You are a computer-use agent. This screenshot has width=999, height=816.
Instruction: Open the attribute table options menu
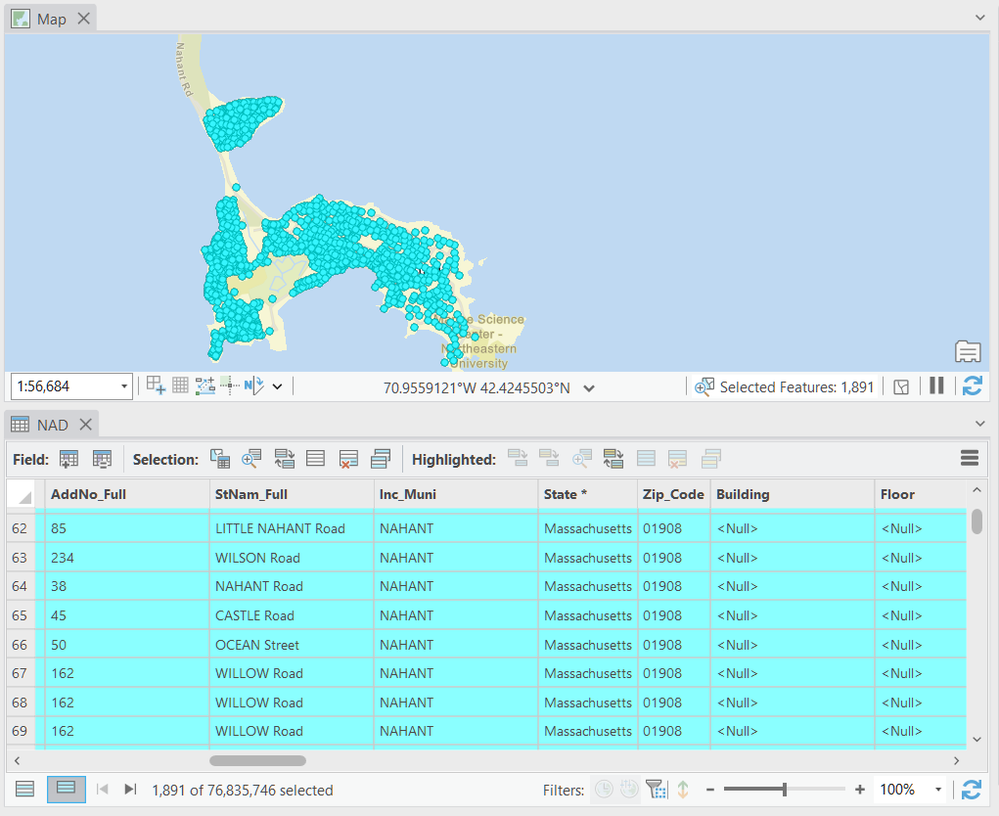point(969,458)
